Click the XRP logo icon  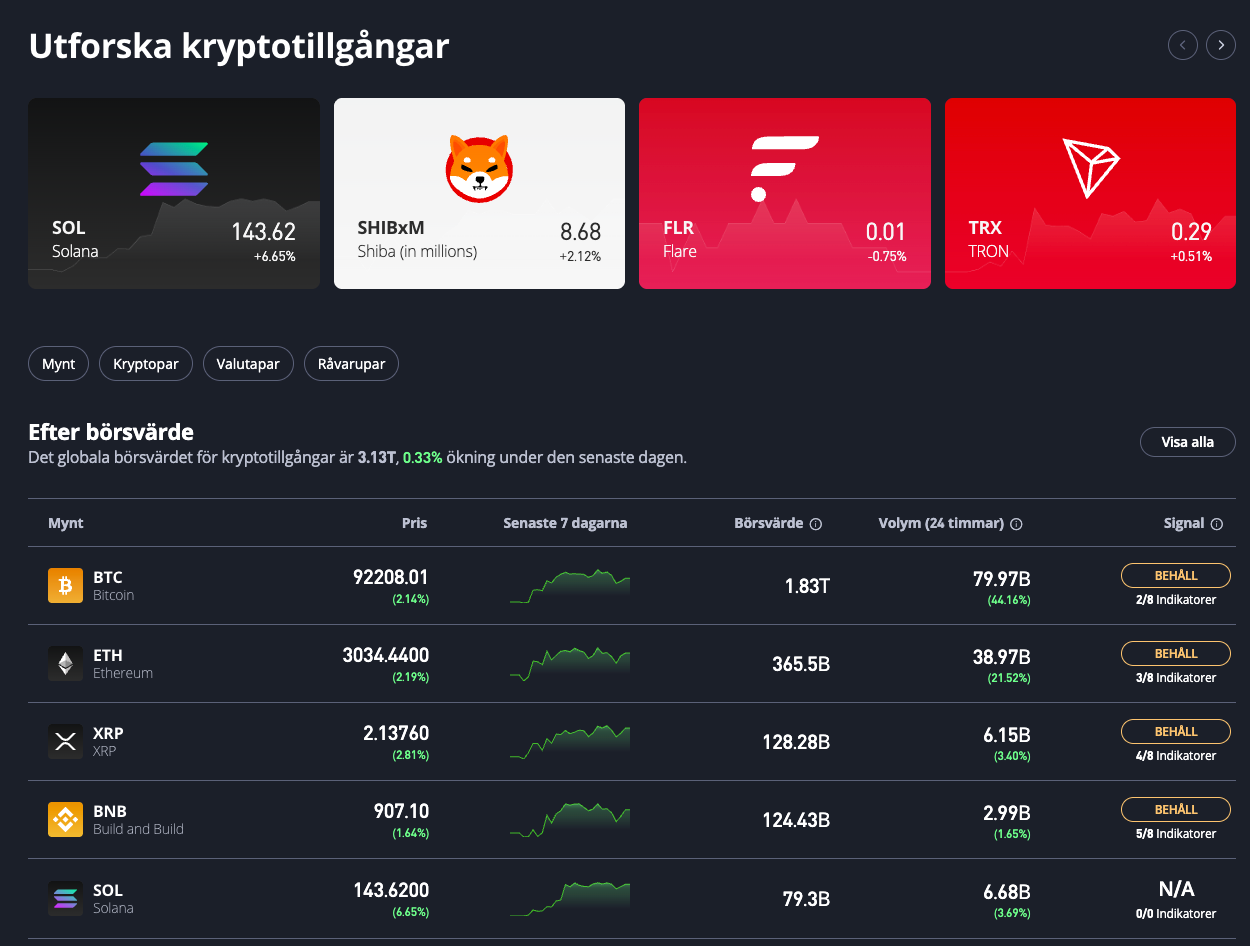point(65,742)
